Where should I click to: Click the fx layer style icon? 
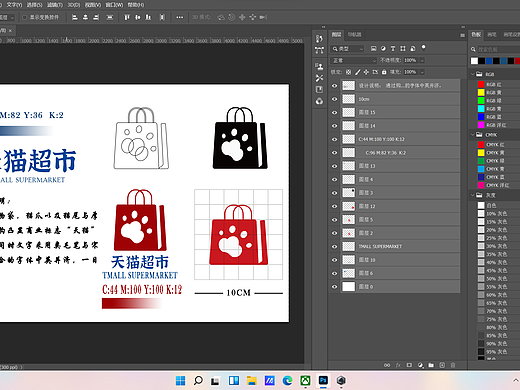click(x=398, y=365)
